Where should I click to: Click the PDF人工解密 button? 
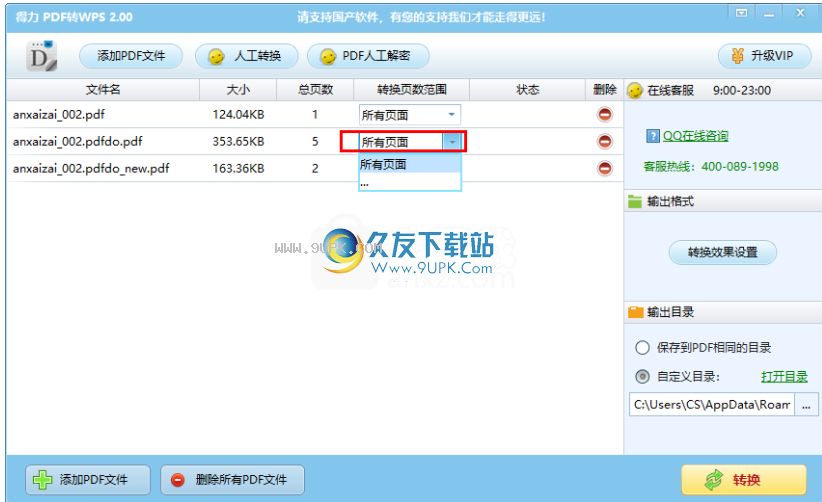coord(368,56)
